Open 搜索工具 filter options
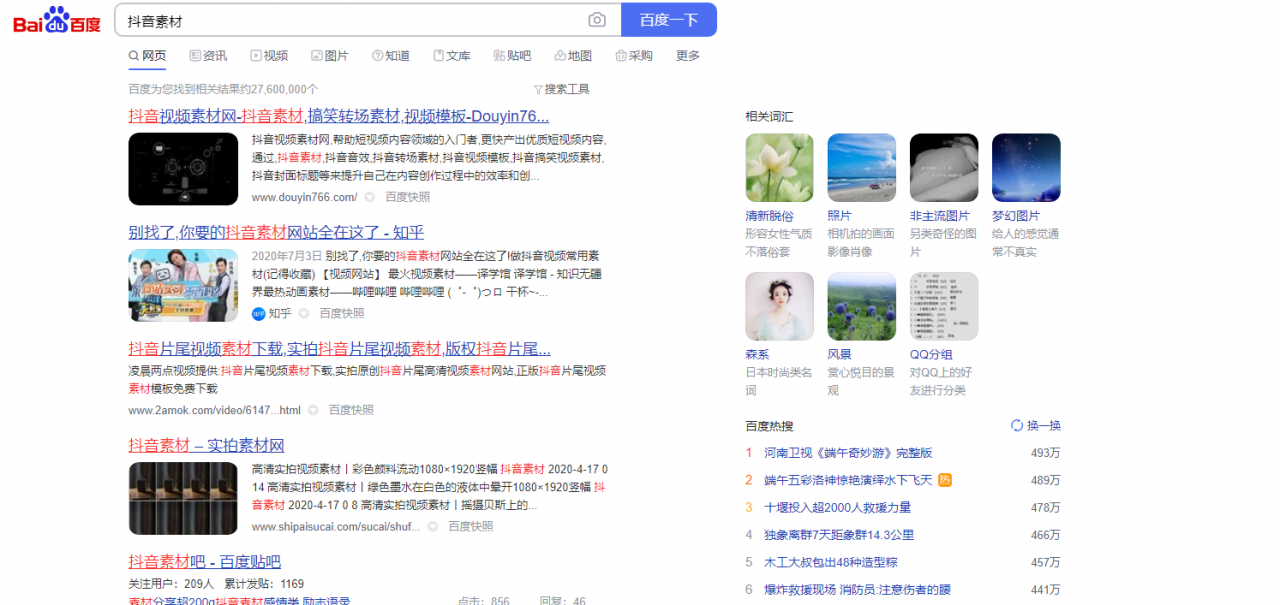This screenshot has width=1280, height=605. pos(562,89)
